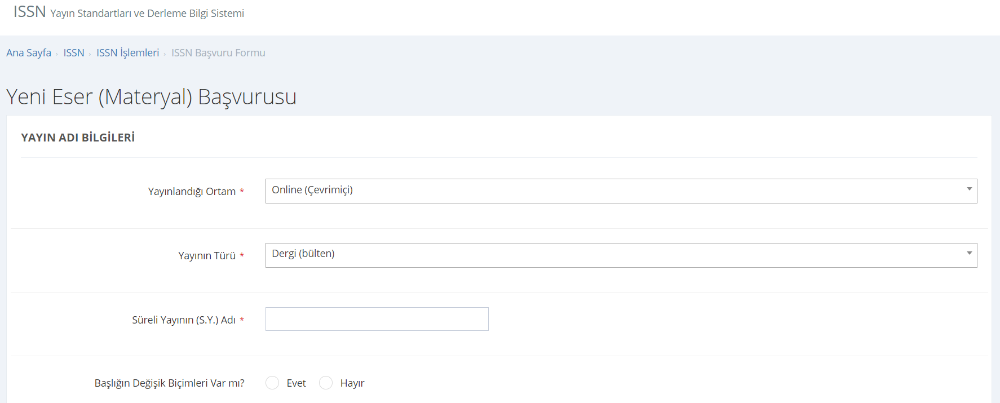Click the ISSN logo in the header
This screenshot has width=1000, height=403.
point(29,12)
